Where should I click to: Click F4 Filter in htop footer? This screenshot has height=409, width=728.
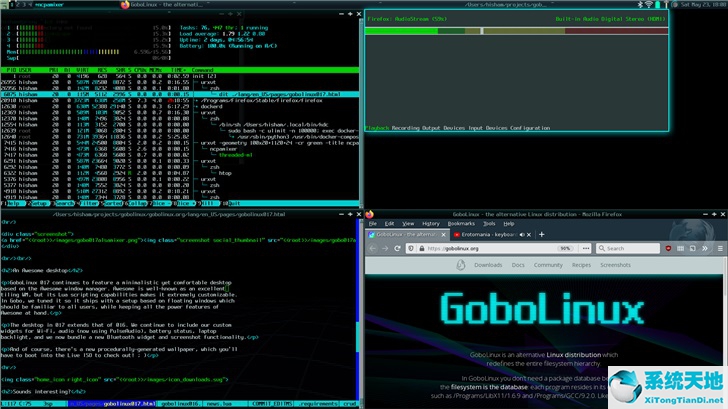(x=88, y=203)
